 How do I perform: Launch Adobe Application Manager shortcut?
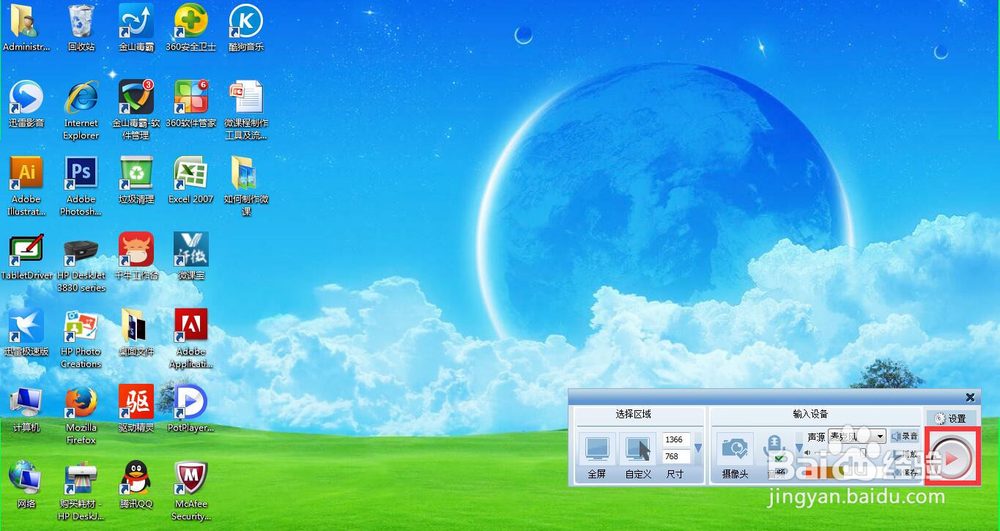coord(191,338)
